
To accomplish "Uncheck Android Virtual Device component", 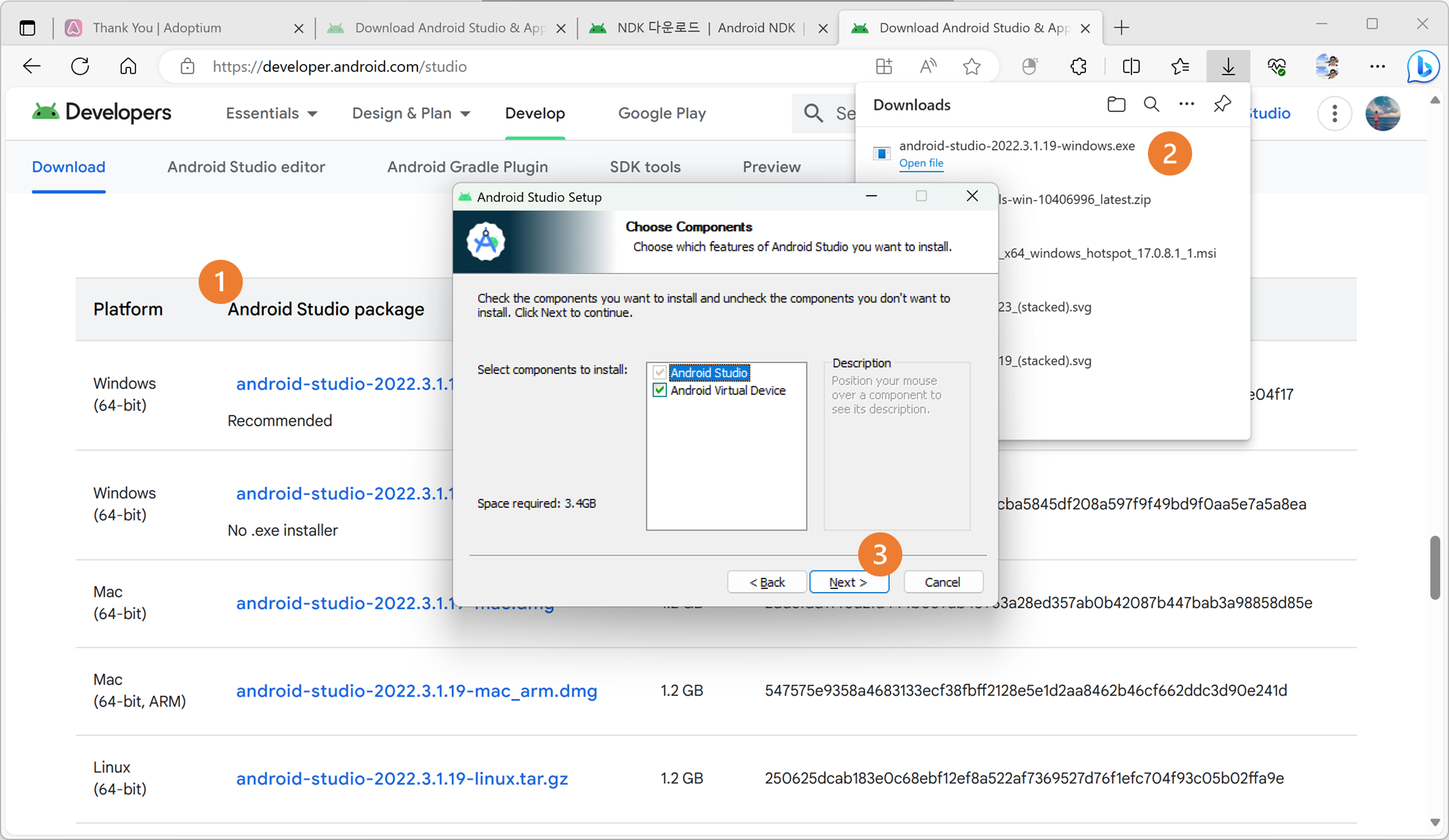I will coord(660,391).
